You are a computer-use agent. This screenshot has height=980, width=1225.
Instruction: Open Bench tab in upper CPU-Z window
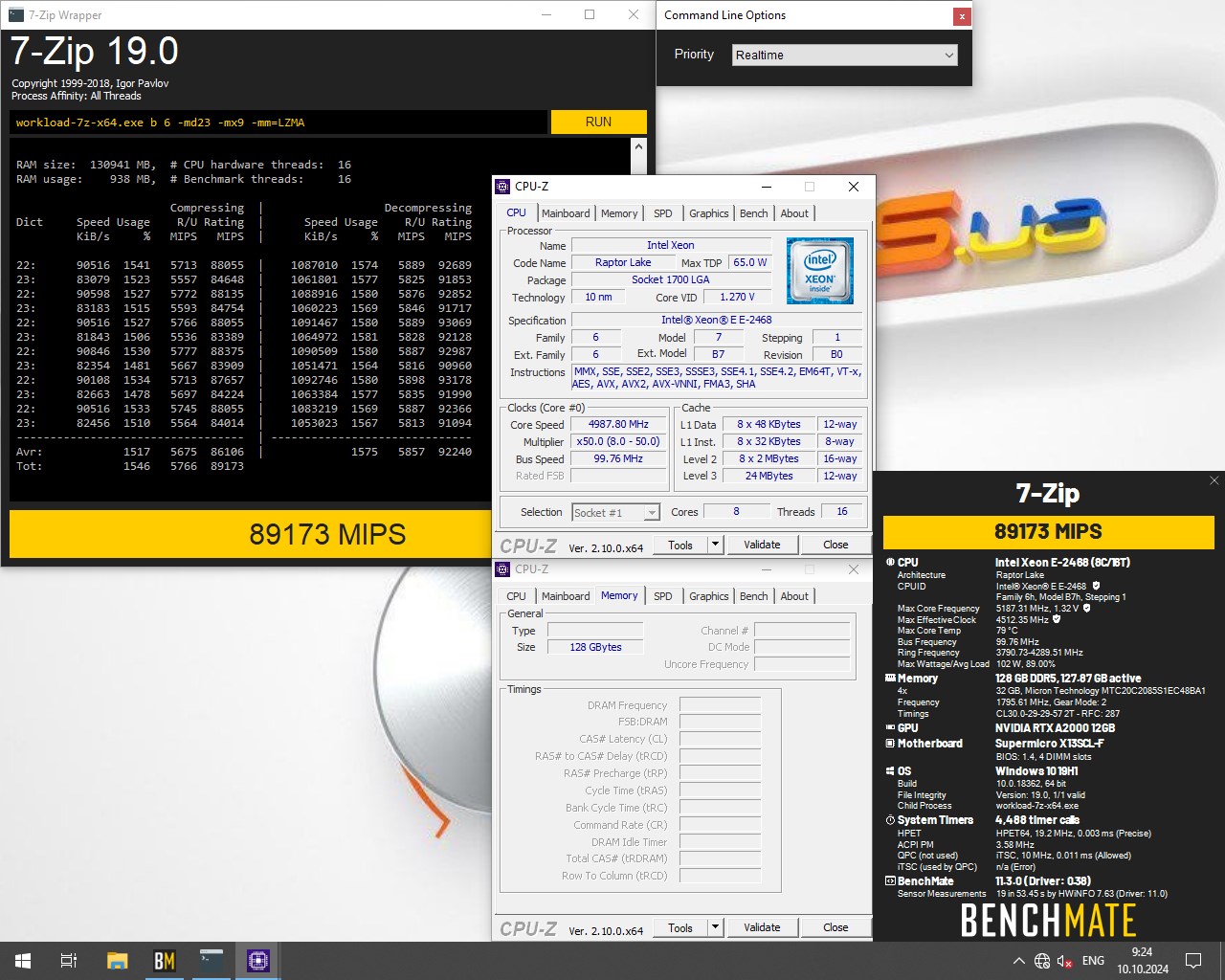tap(754, 213)
